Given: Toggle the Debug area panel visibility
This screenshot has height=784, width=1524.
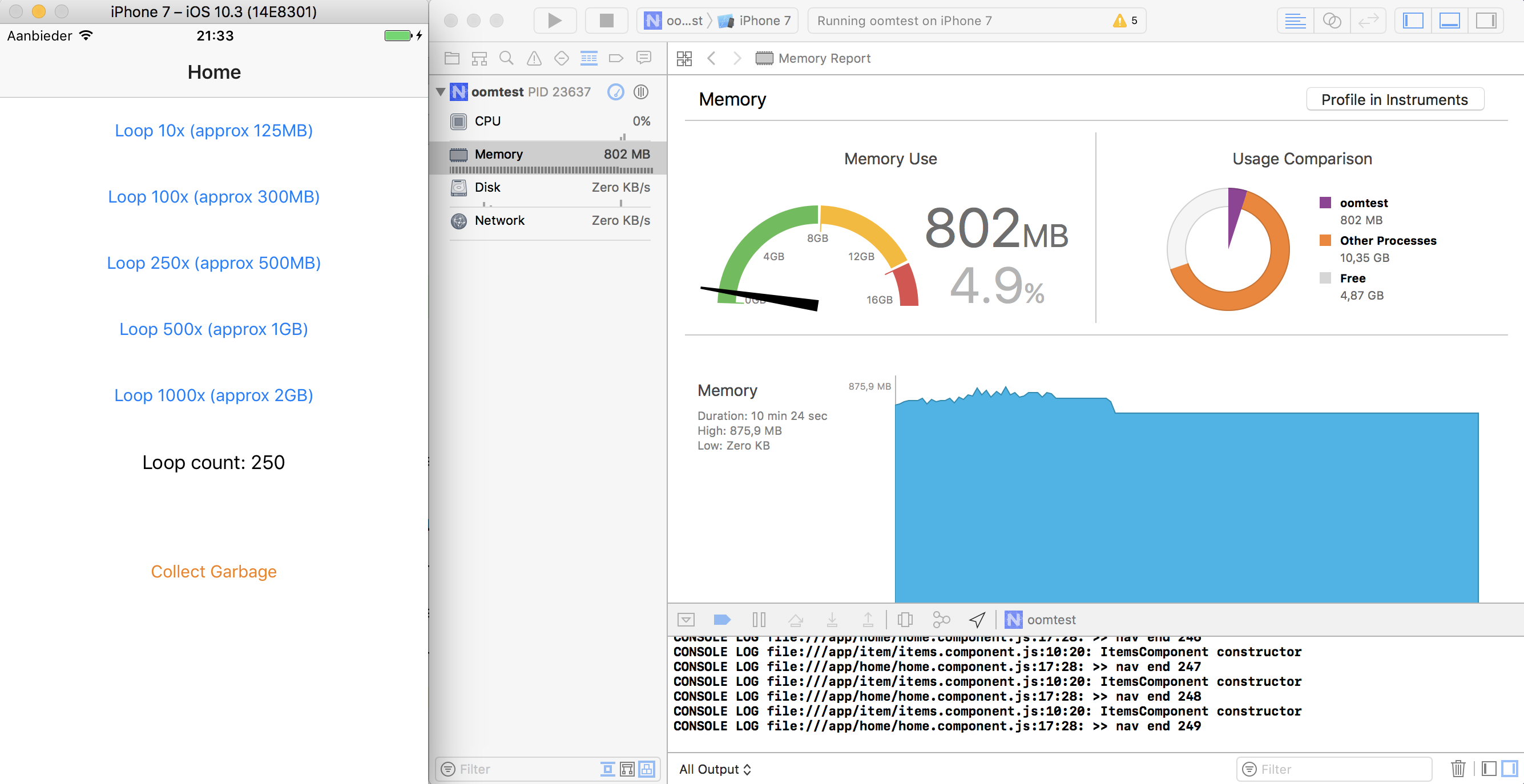Looking at the screenshot, I should pos(1449,21).
